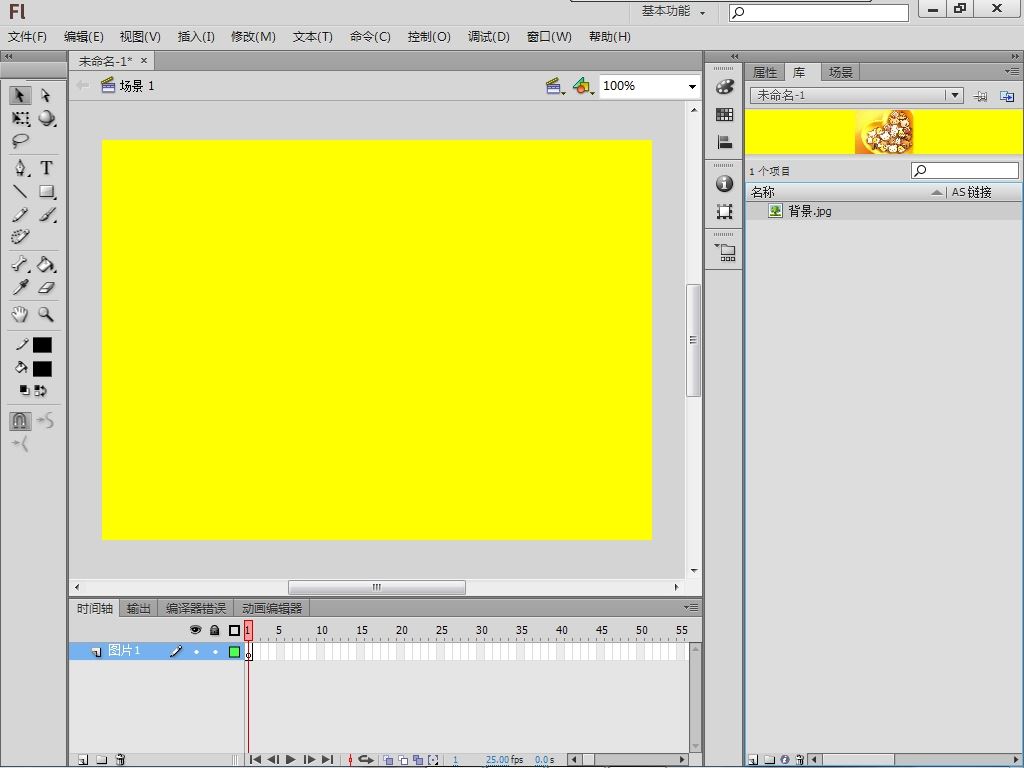Select 背景.jpg in the library list
The image size is (1024, 768).
[x=809, y=211]
